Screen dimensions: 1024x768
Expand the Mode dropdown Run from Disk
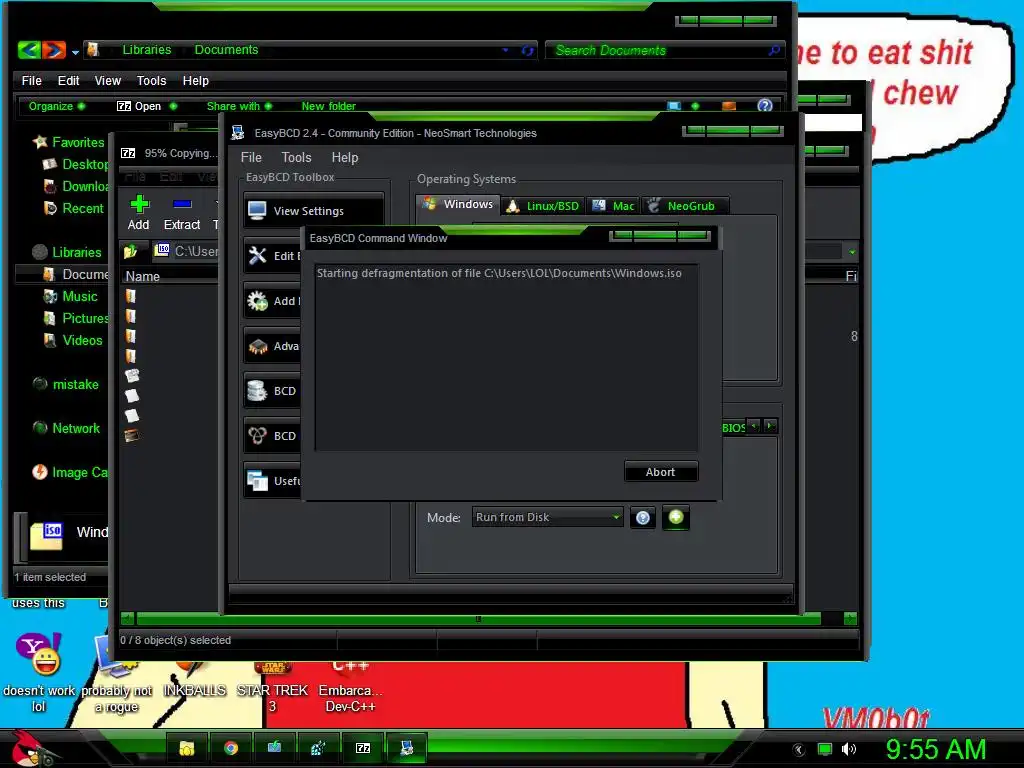tap(547, 517)
